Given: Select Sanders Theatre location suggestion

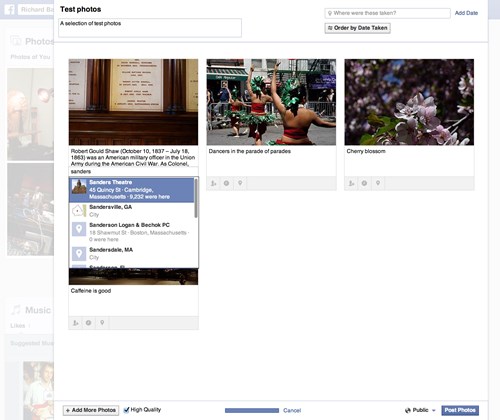Looking at the screenshot, I should click(132, 190).
